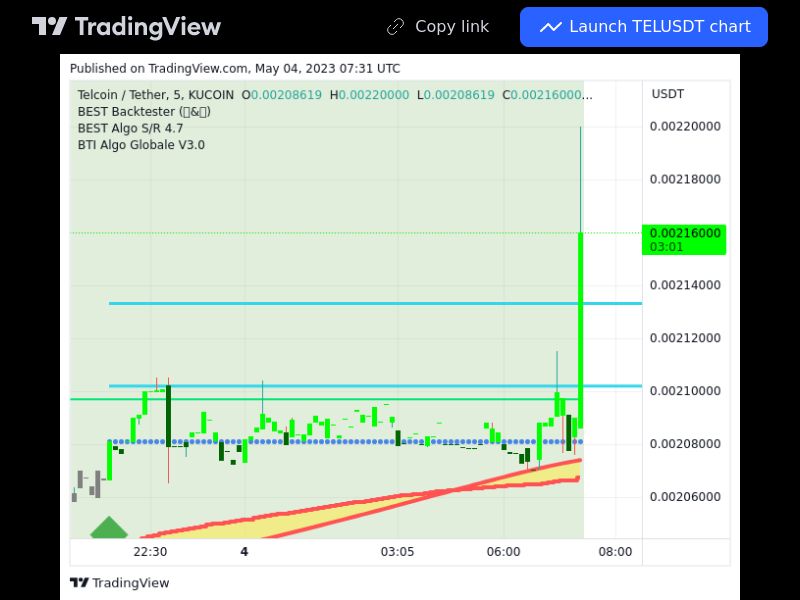800x600 pixels.
Task: Select the tall green breakout candle
Action: tap(580, 330)
